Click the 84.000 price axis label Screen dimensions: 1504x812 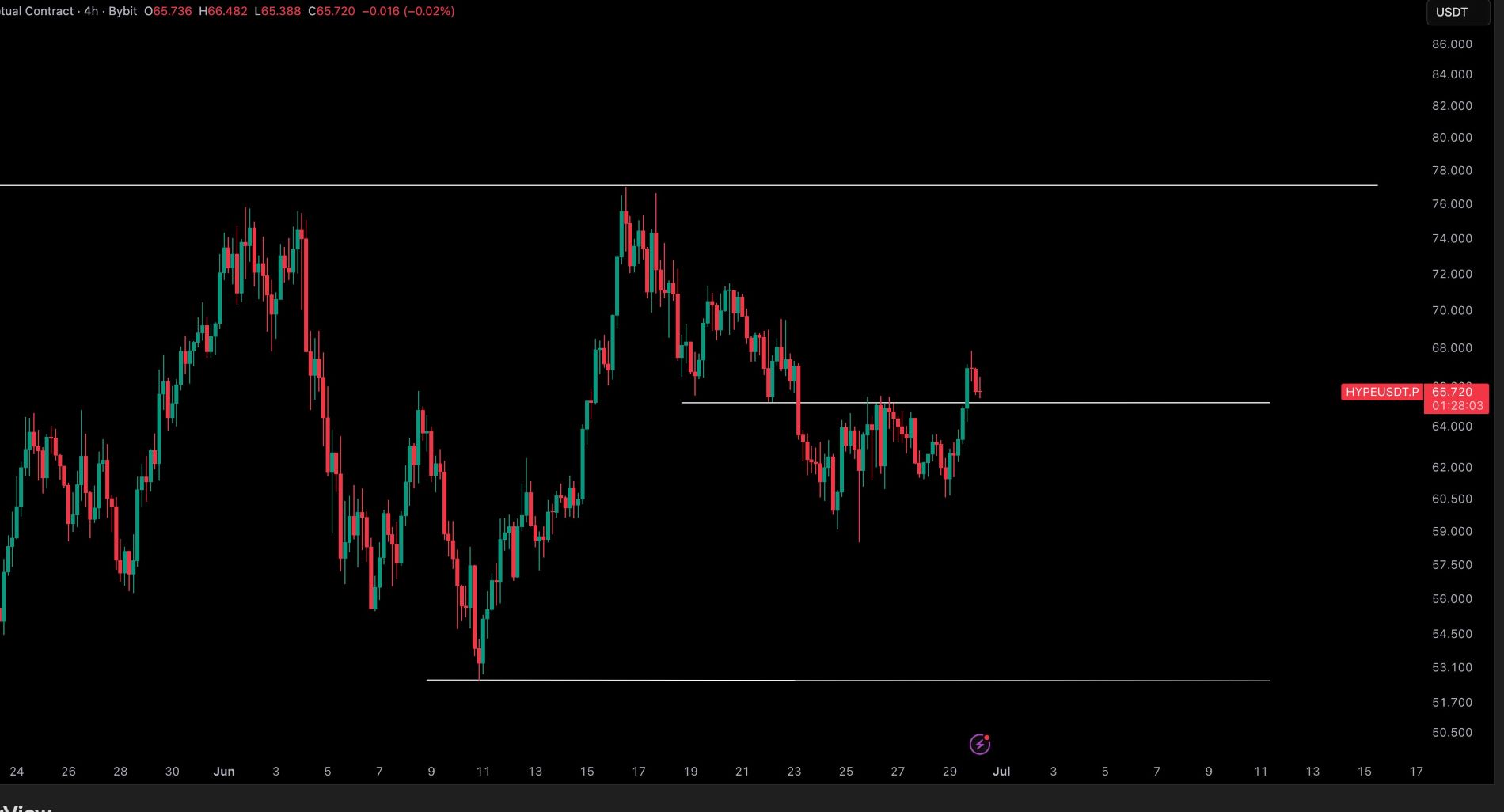pyautogui.click(x=1452, y=74)
